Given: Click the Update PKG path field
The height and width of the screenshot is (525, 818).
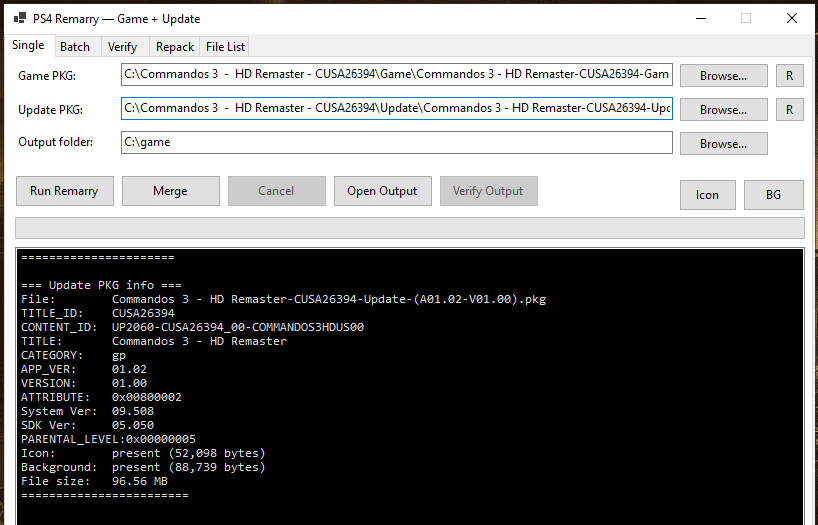Looking at the screenshot, I should point(396,109).
